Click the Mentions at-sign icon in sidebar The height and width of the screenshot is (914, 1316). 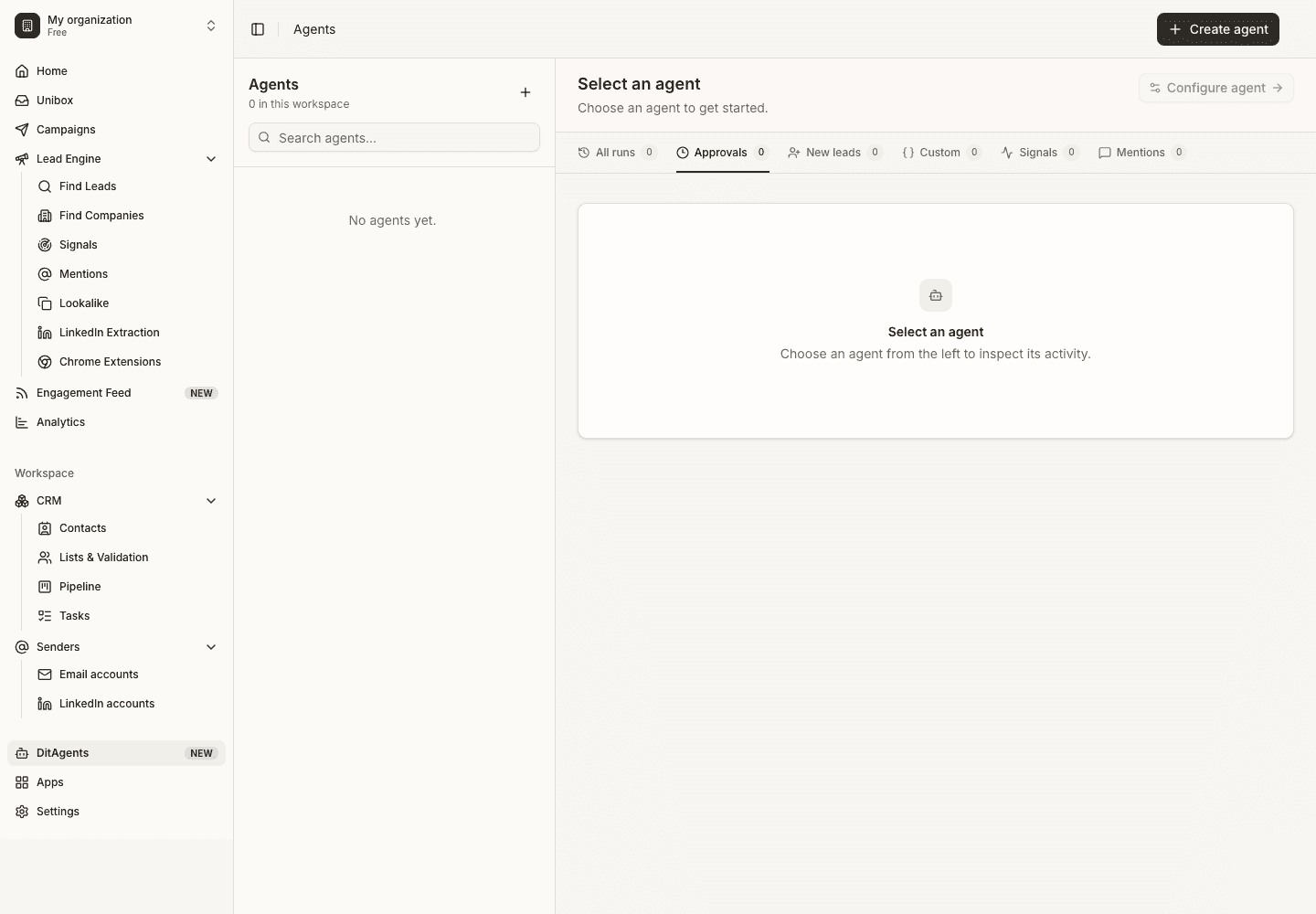(45, 274)
